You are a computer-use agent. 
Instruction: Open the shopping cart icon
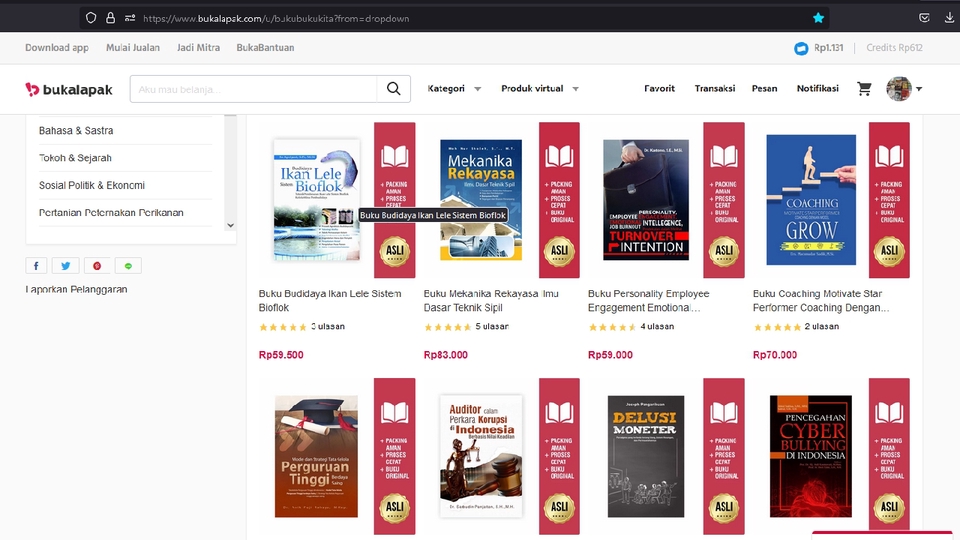(864, 89)
